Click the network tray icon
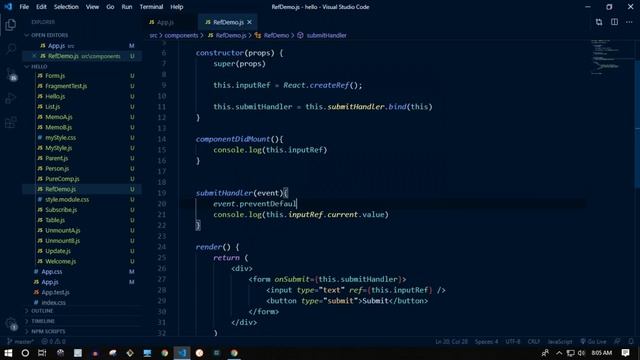 pyautogui.click(x=571, y=353)
